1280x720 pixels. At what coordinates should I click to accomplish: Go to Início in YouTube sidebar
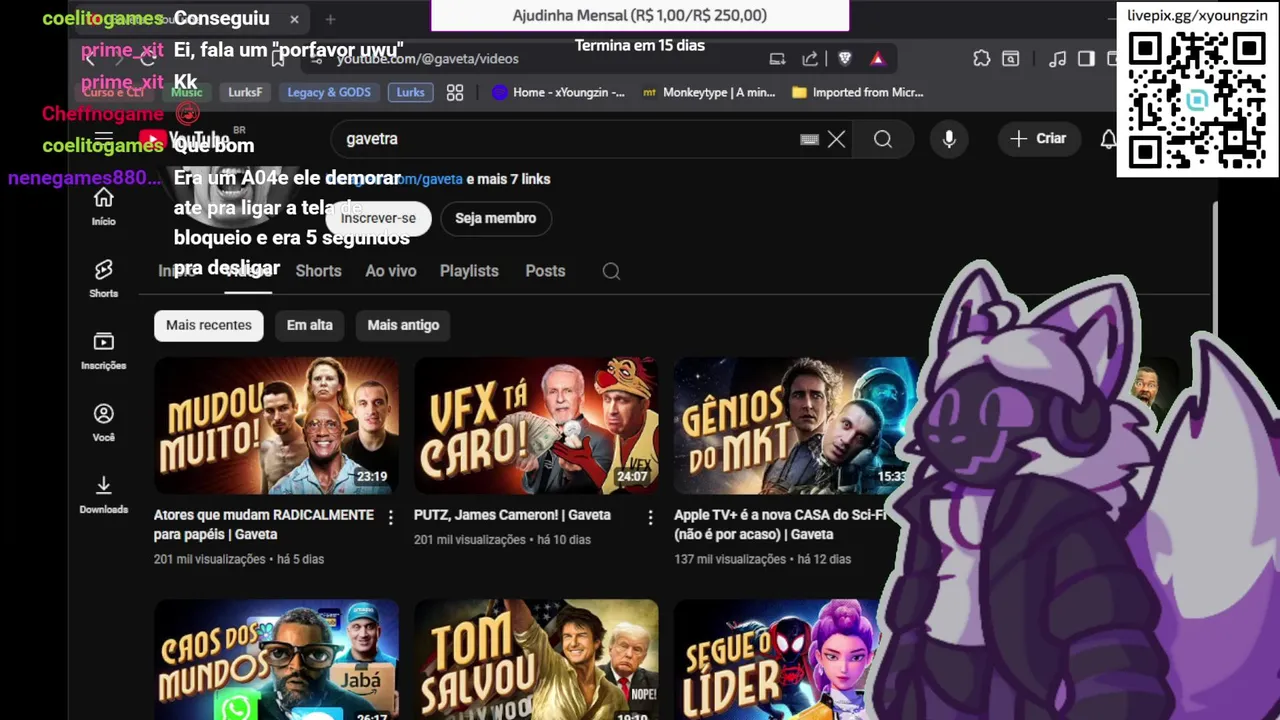[104, 207]
